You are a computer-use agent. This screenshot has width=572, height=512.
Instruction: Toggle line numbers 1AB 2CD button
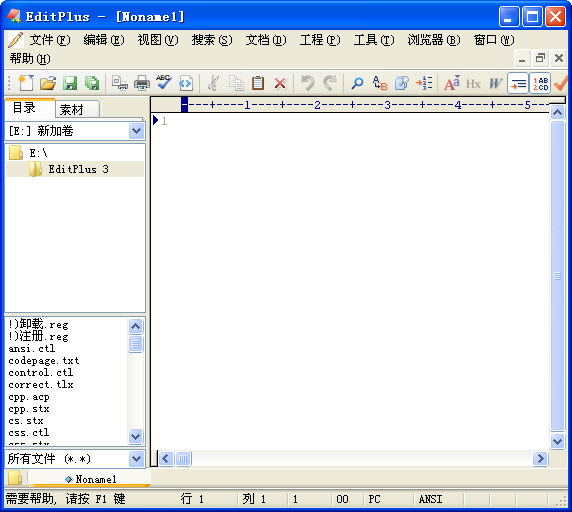540,84
